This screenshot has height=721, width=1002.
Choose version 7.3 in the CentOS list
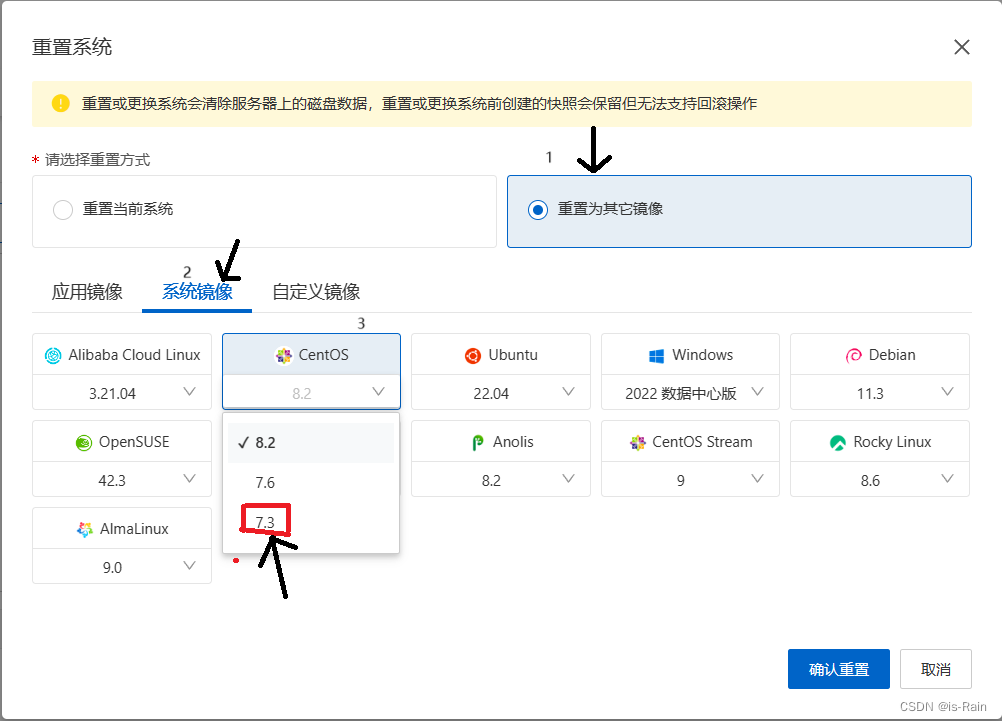(311, 522)
